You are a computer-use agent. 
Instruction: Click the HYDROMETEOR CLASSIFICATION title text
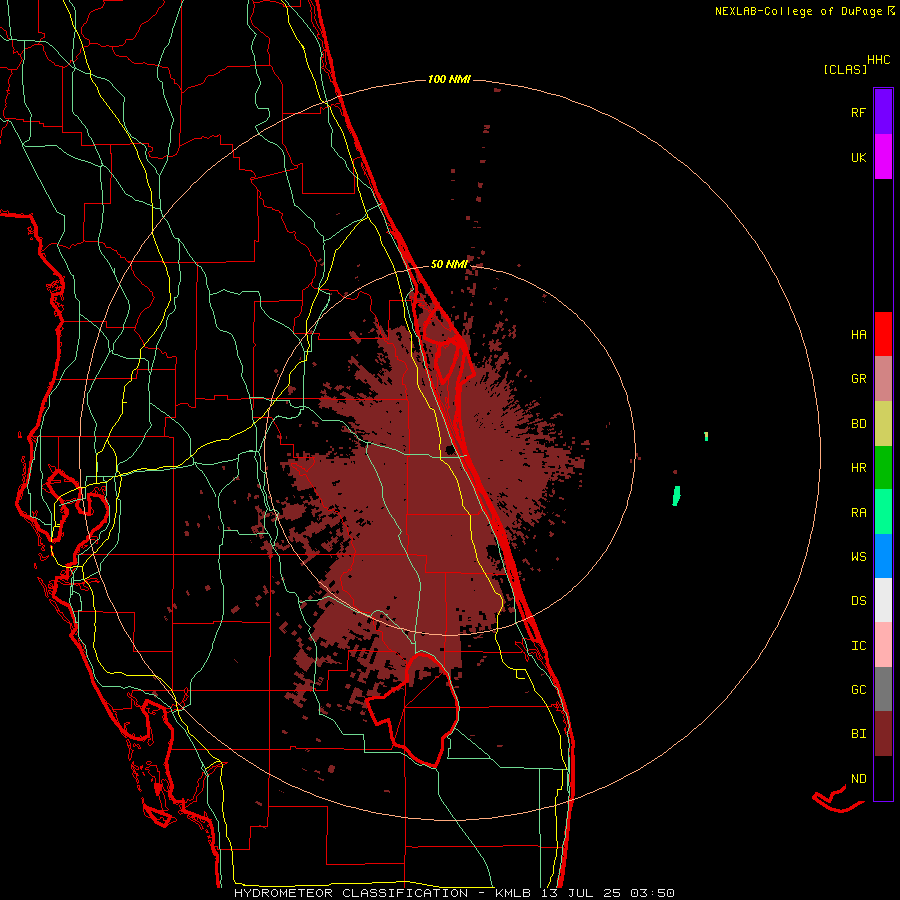pos(351,893)
